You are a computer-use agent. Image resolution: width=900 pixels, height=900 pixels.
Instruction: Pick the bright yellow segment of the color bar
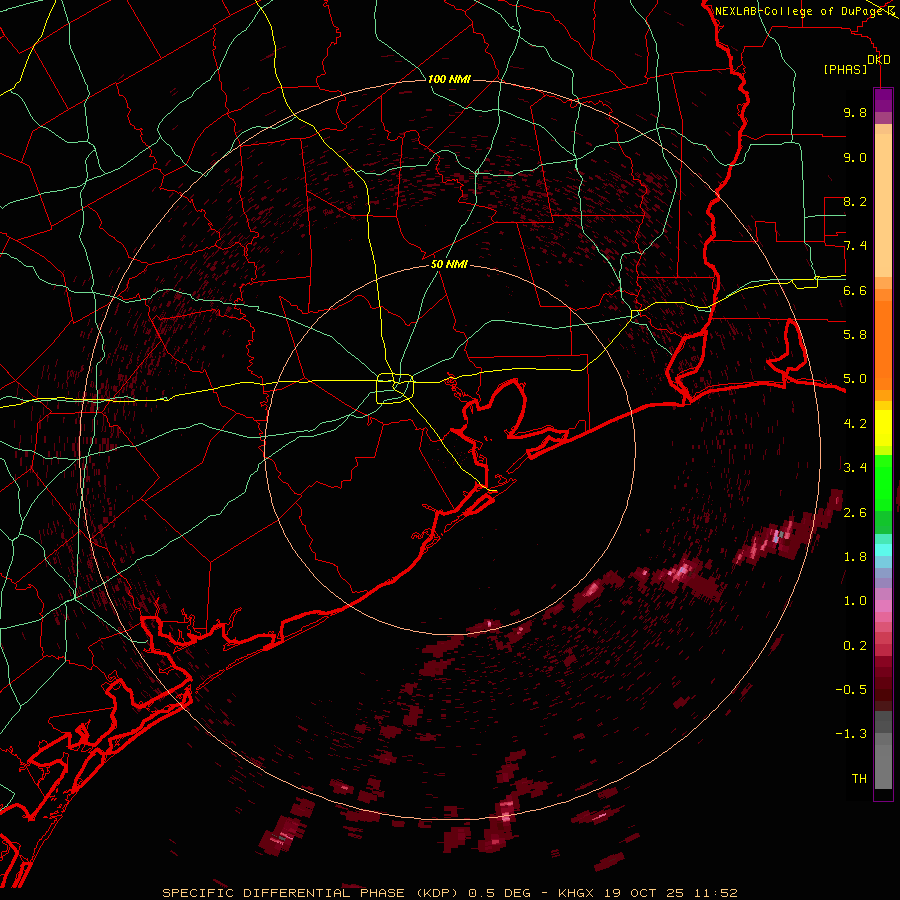(x=883, y=428)
